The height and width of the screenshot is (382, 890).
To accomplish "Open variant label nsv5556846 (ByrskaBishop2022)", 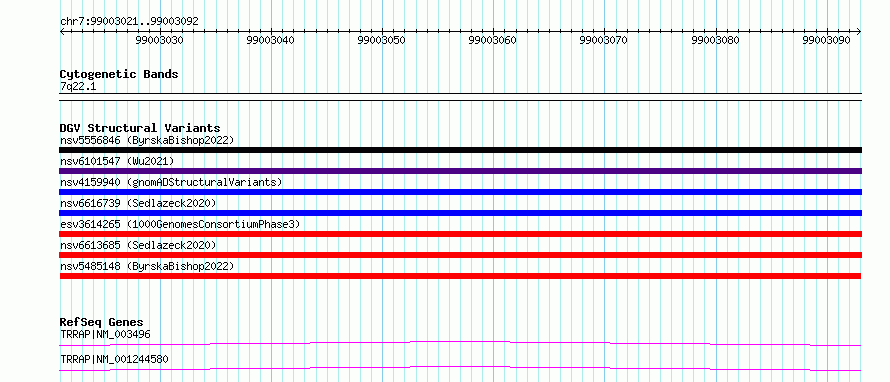I will click(x=146, y=140).
